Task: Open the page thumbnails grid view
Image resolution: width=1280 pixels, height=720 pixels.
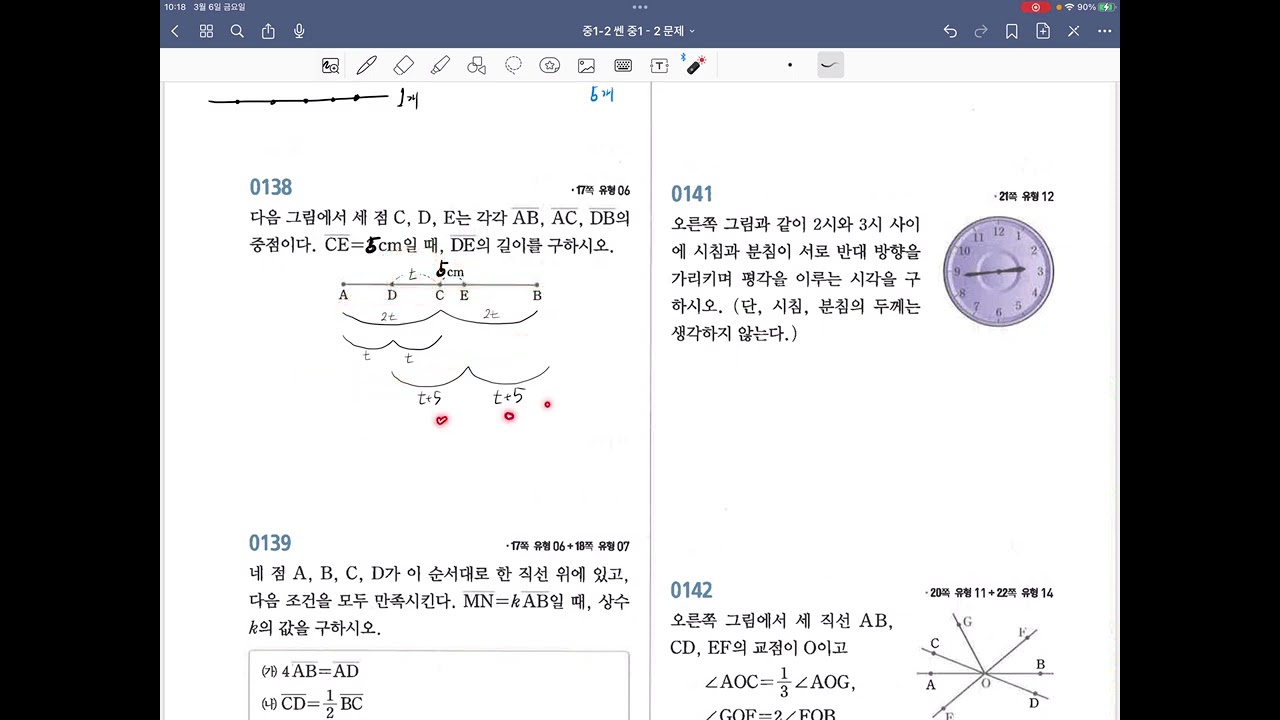Action: [206, 31]
